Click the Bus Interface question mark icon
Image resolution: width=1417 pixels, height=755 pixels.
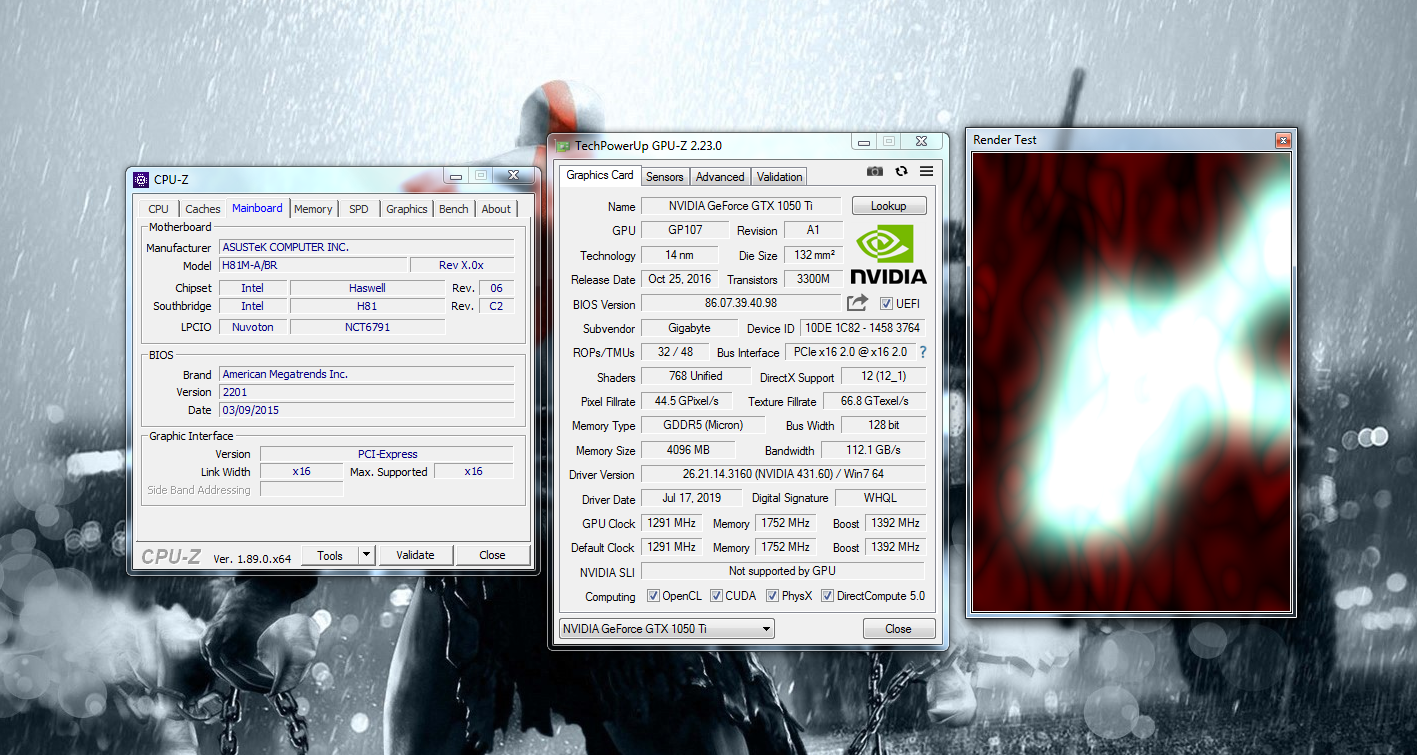(x=922, y=352)
